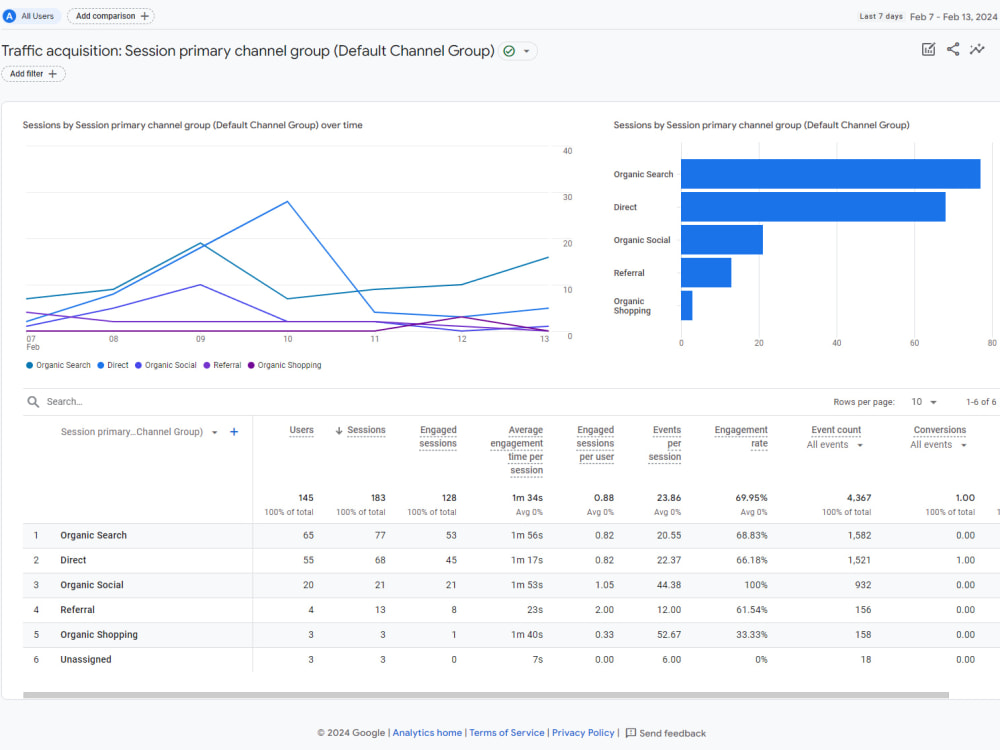Click the search magnifier icon
The width and height of the screenshot is (1000, 750).
pos(33,402)
